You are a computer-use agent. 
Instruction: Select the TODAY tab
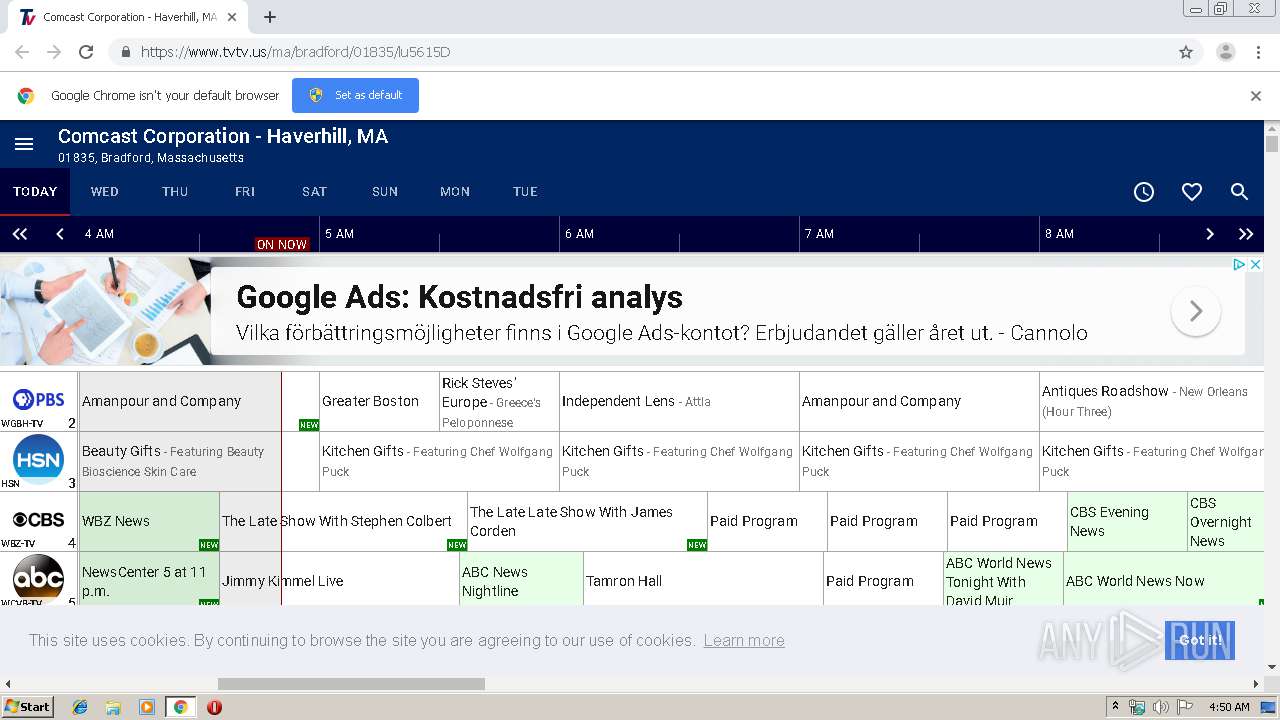[x=35, y=192]
